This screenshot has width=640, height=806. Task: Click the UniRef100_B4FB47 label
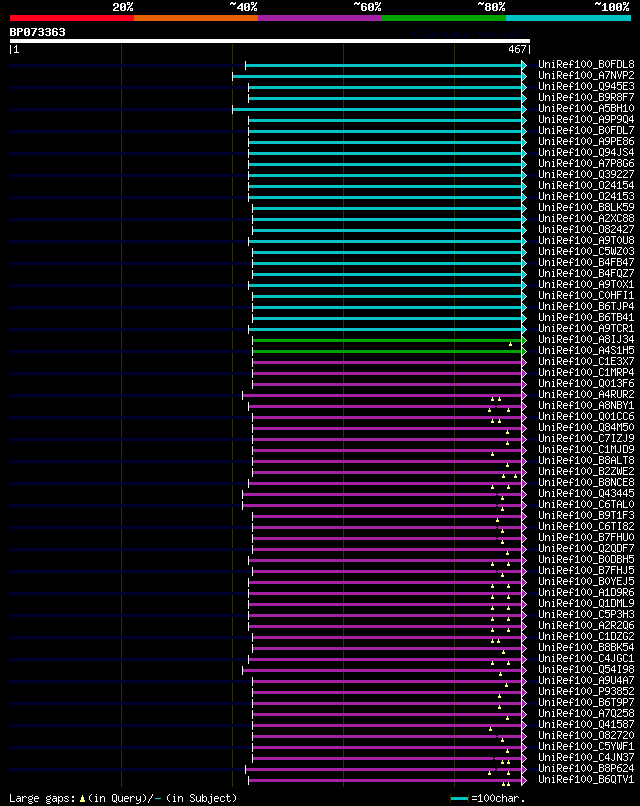click(x=586, y=262)
